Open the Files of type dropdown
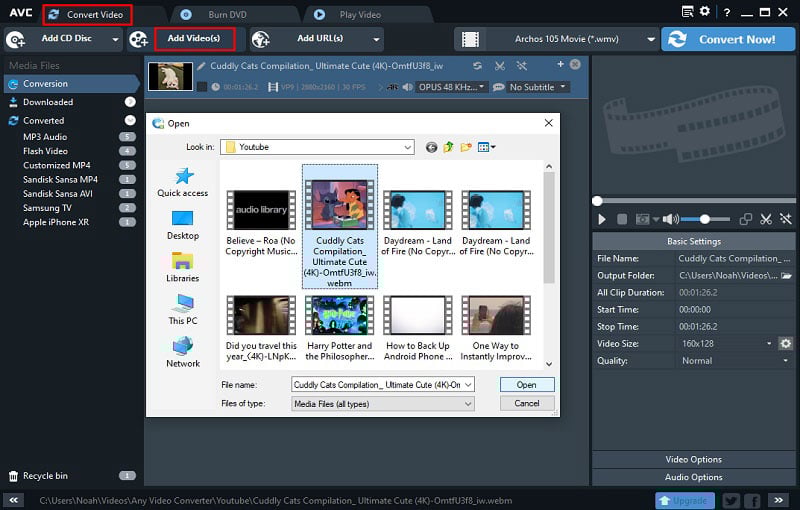Image resolution: width=800 pixels, height=510 pixels. pos(383,404)
